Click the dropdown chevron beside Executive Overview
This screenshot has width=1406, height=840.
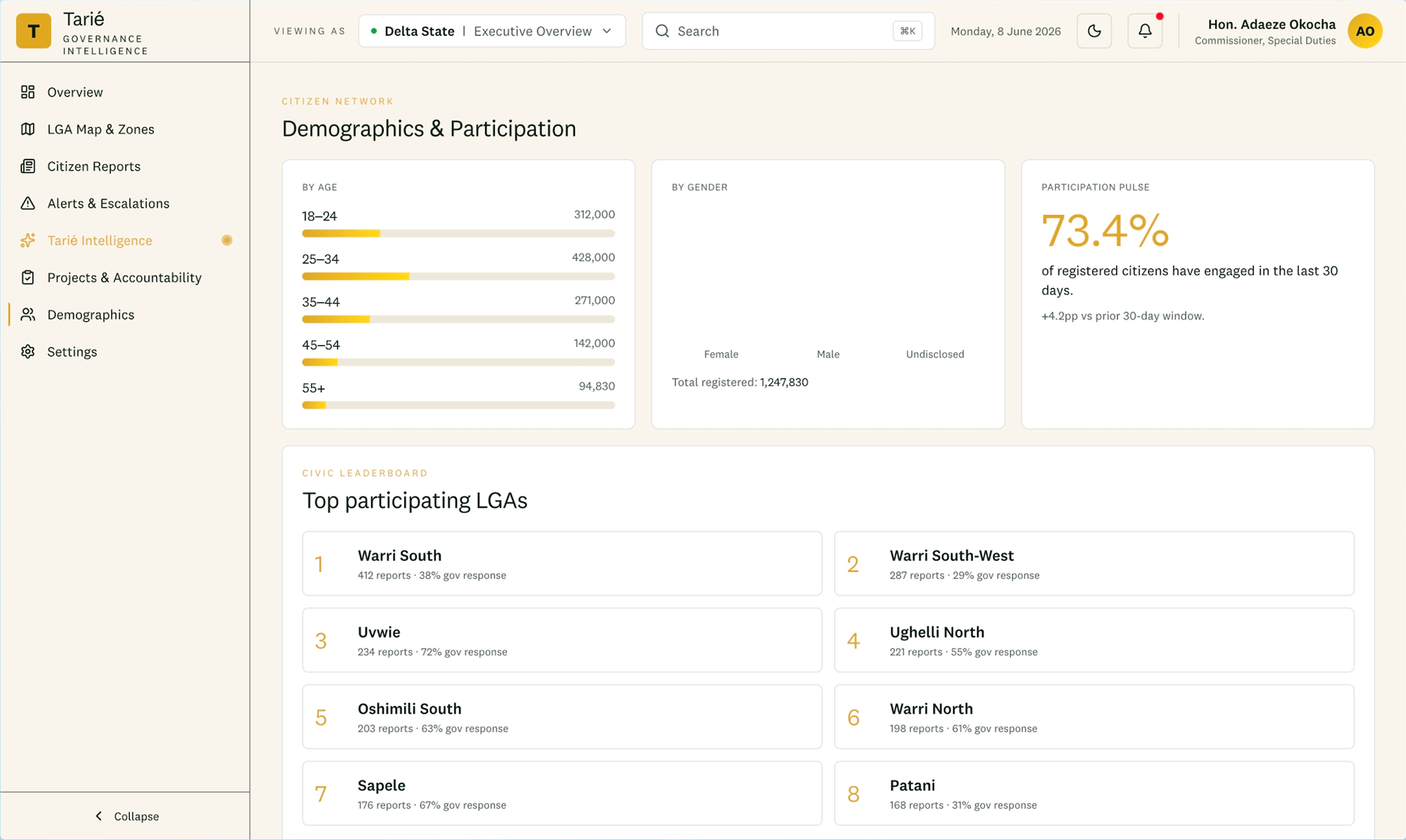[x=606, y=31]
